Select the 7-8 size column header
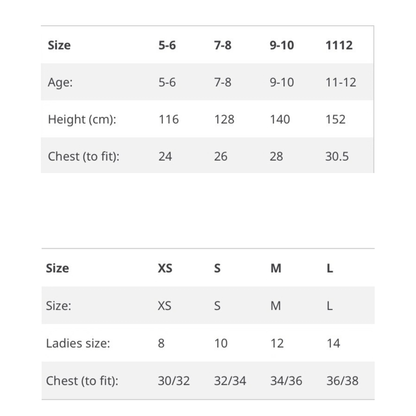The height and width of the screenshot is (416, 416). [x=223, y=45]
